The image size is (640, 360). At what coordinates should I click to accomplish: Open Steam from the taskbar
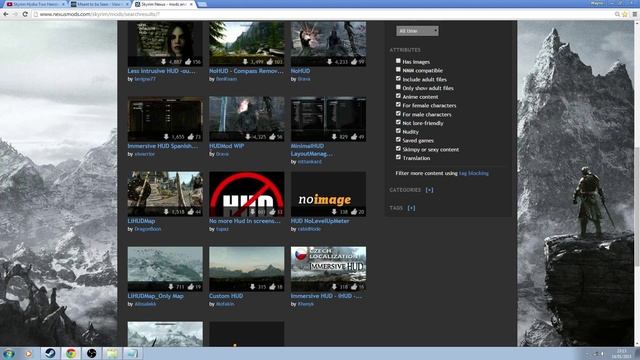click(x=50, y=353)
